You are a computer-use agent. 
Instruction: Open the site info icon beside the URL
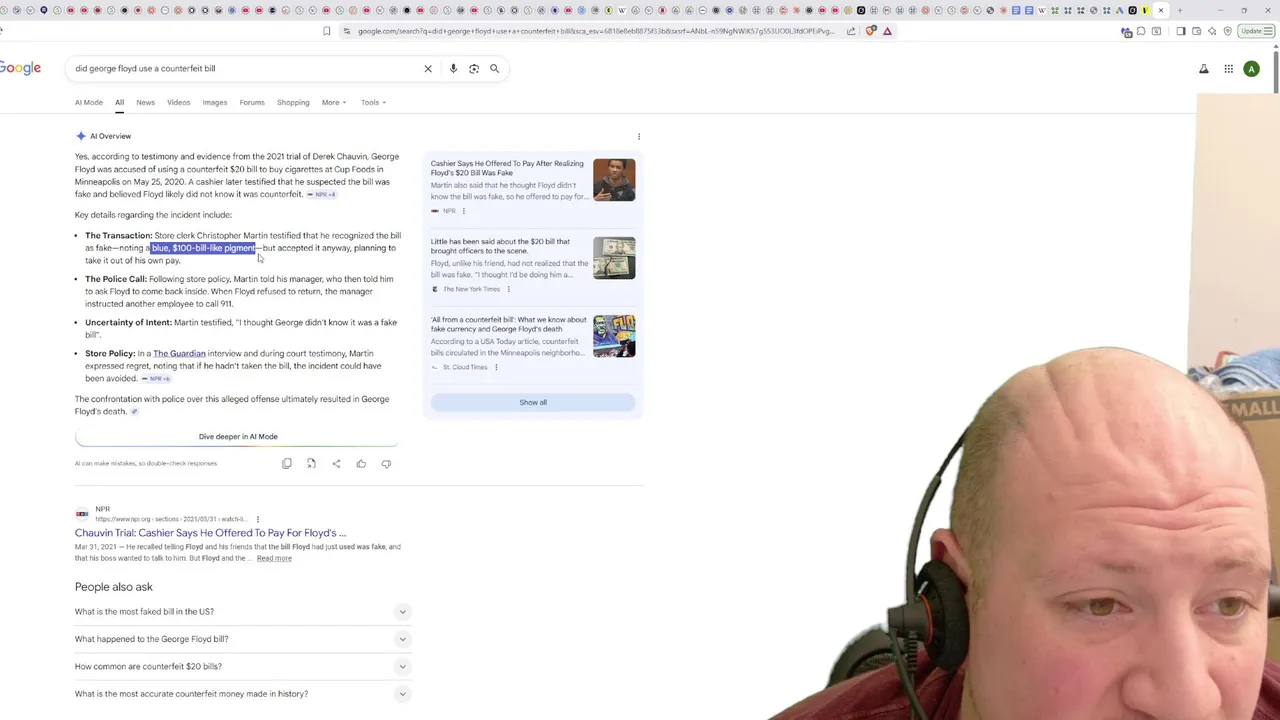(347, 31)
